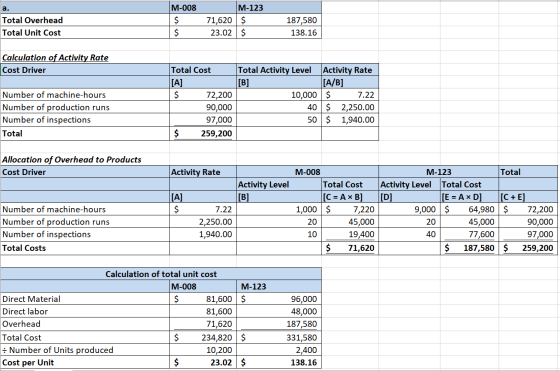This screenshot has height=371, width=560.
Task: Select the 10,000 total activity level cell
Action: click(x=279, y=95)
